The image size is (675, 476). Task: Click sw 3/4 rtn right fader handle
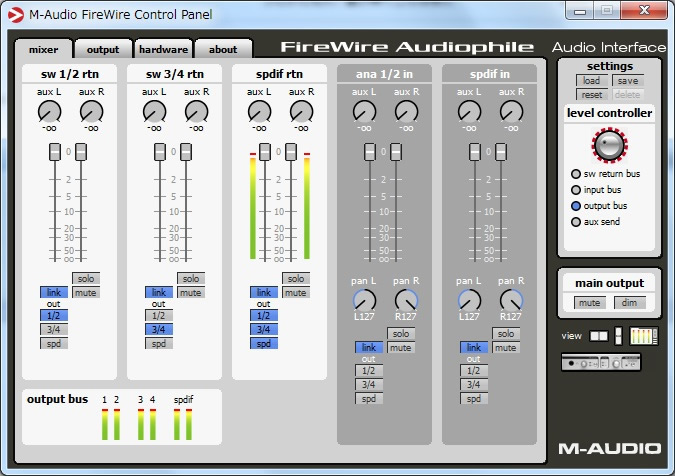pos(186,152)
